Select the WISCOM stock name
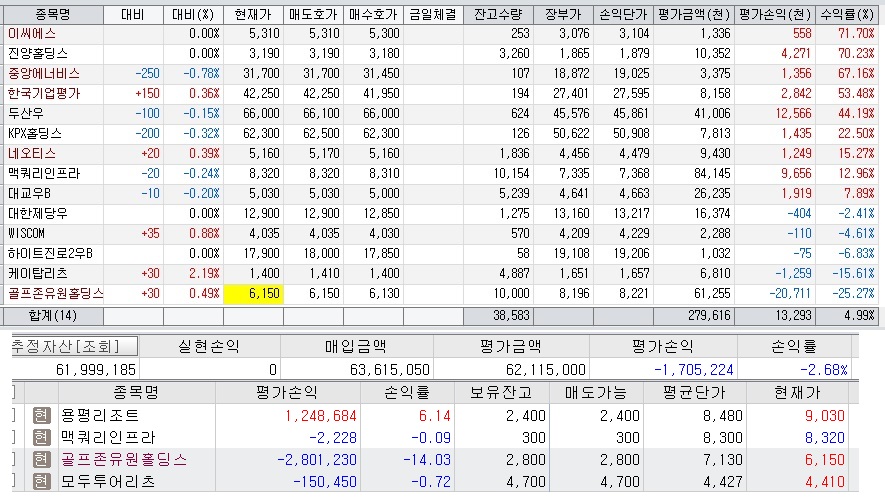The height and width of the screenshot is (499, 885). click(x=27, y=234)
